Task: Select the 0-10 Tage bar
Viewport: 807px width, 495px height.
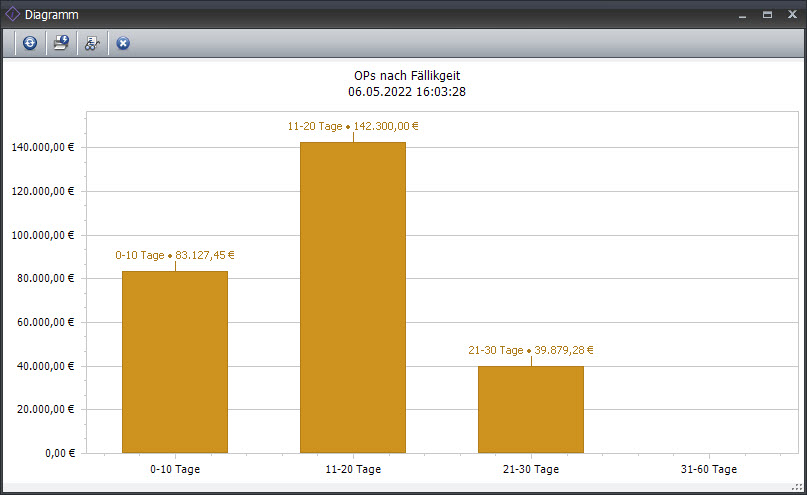Action: pyautogui.click(x=175, y=362)
